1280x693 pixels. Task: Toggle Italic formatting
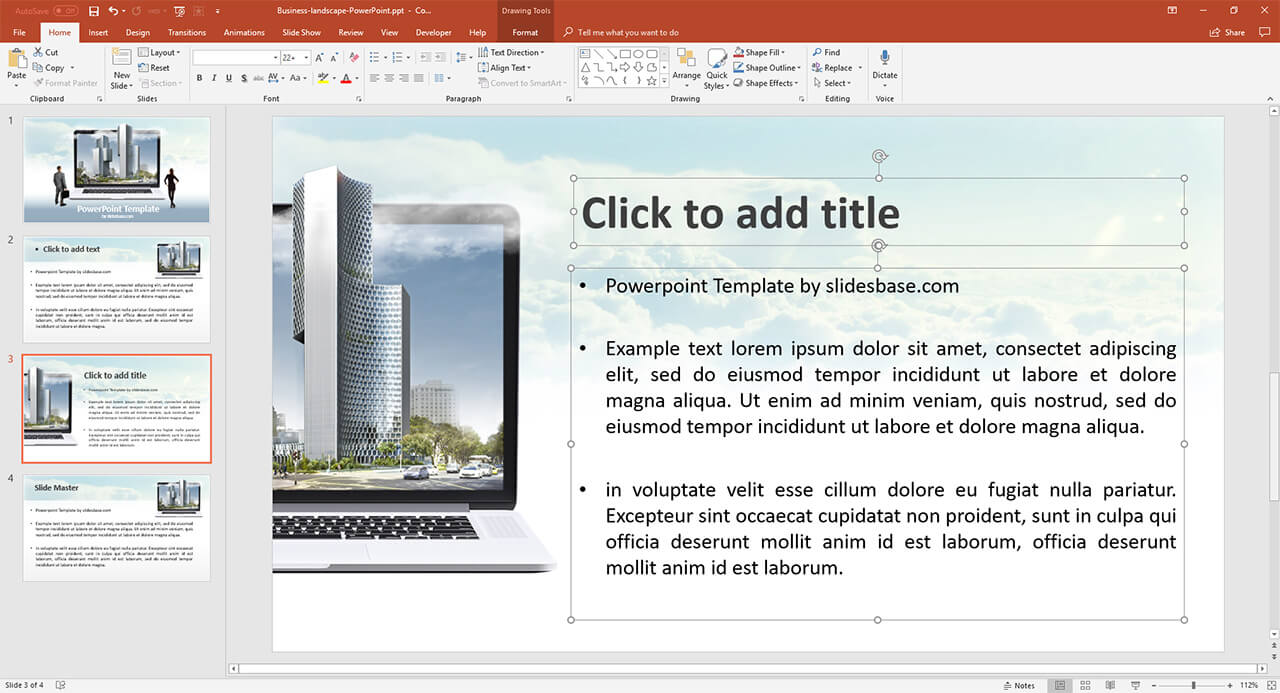pyautogui.click(x=214, y=78)
